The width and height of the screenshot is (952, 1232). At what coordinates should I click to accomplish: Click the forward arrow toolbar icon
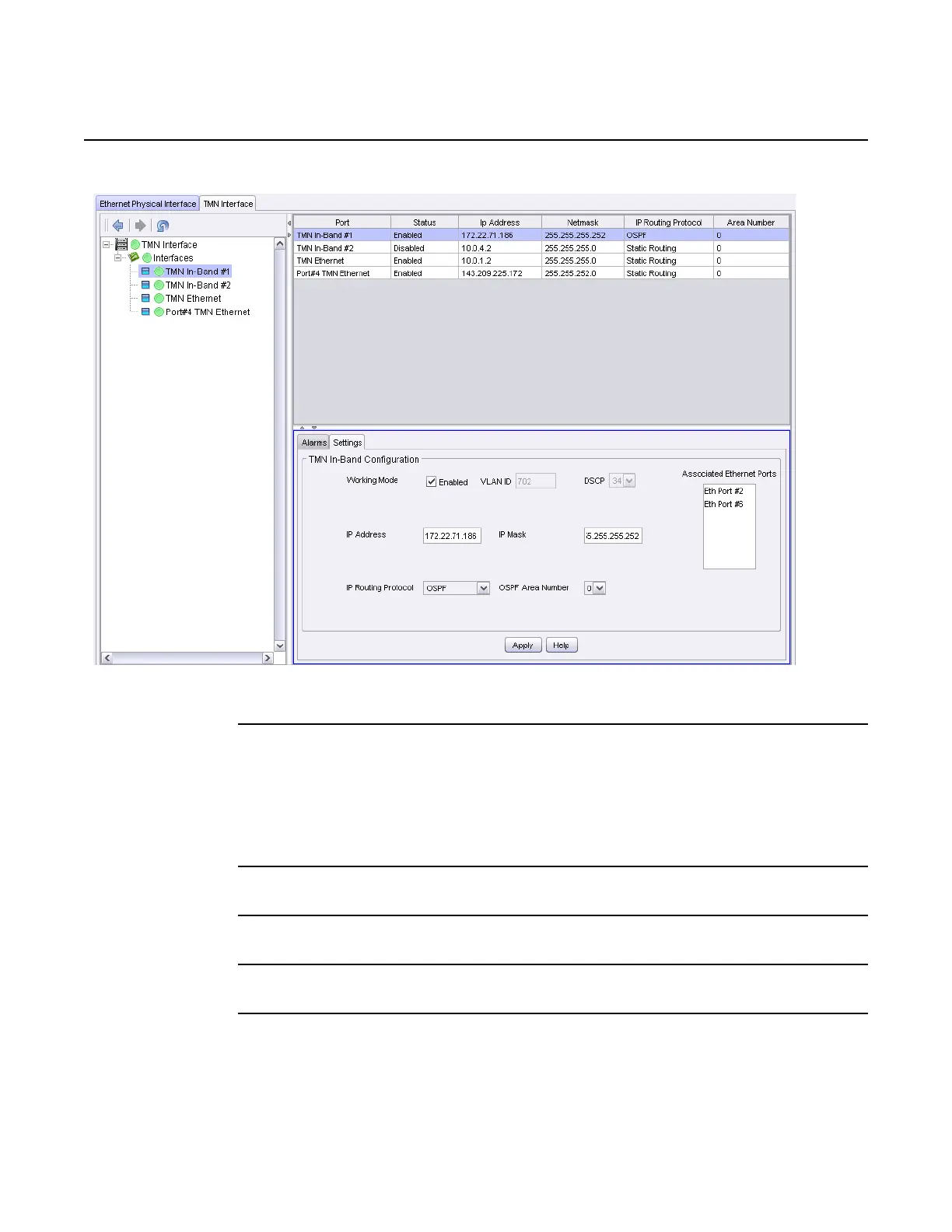coord(140,226)
